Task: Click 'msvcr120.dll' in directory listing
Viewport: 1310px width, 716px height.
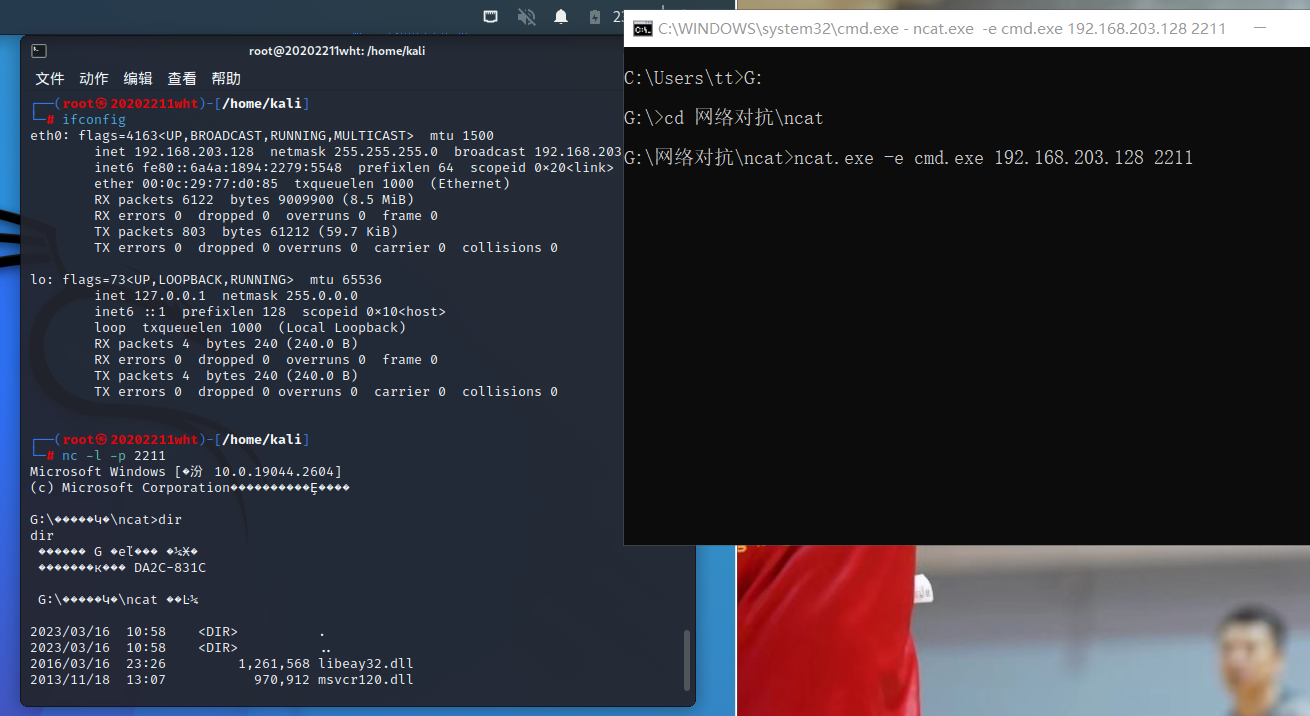Action: coord(366,680)
